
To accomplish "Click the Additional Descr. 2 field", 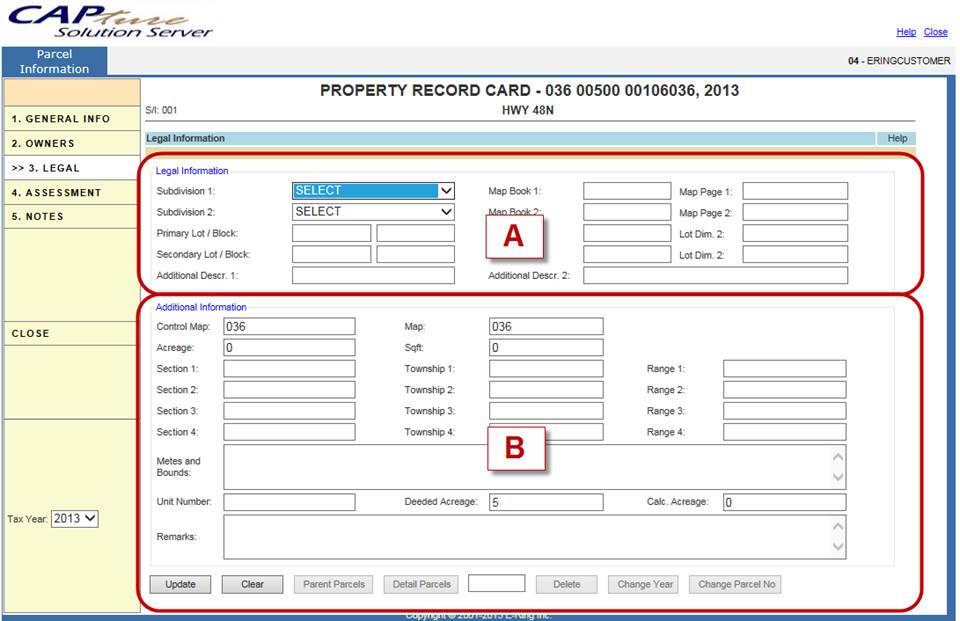I will pos(716,276).
